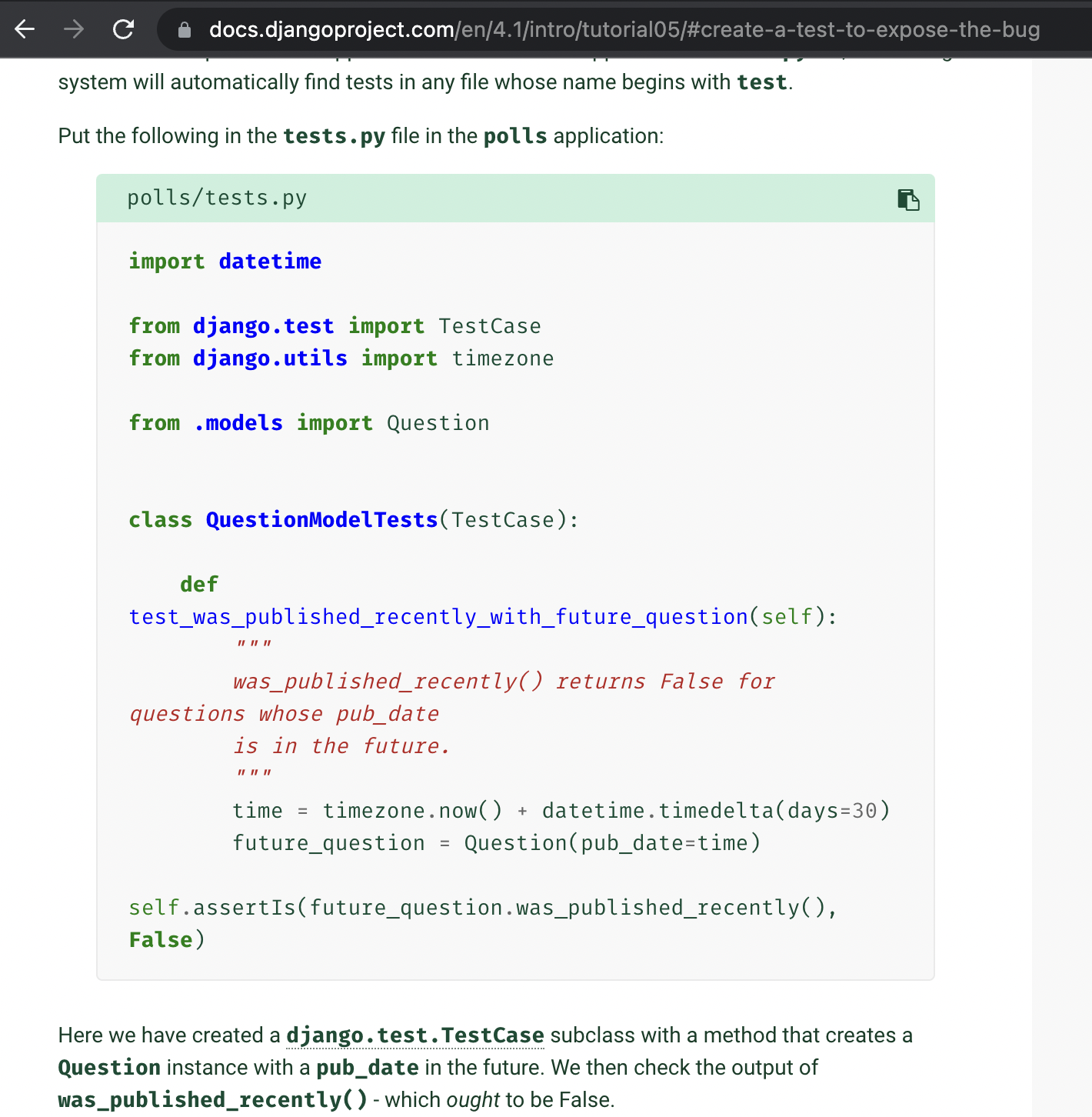Click 'TestCase' in the django.test import line

coord(490,325)
